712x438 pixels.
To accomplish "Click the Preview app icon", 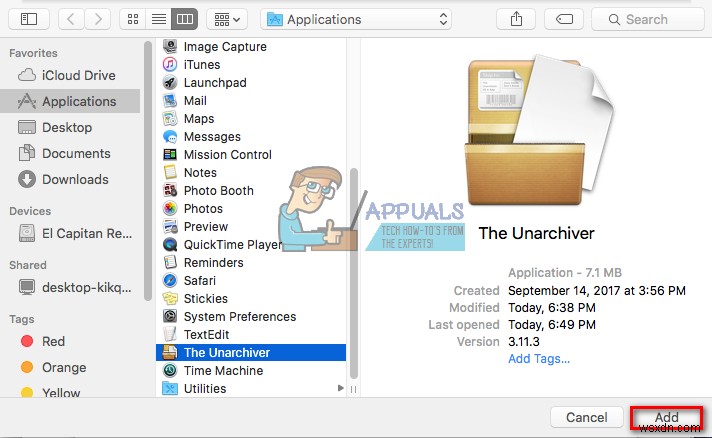I will pos(170,226).
